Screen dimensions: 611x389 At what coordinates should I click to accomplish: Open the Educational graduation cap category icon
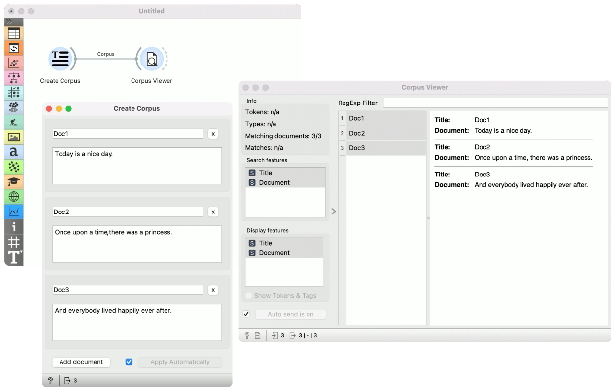click(14, 182)
